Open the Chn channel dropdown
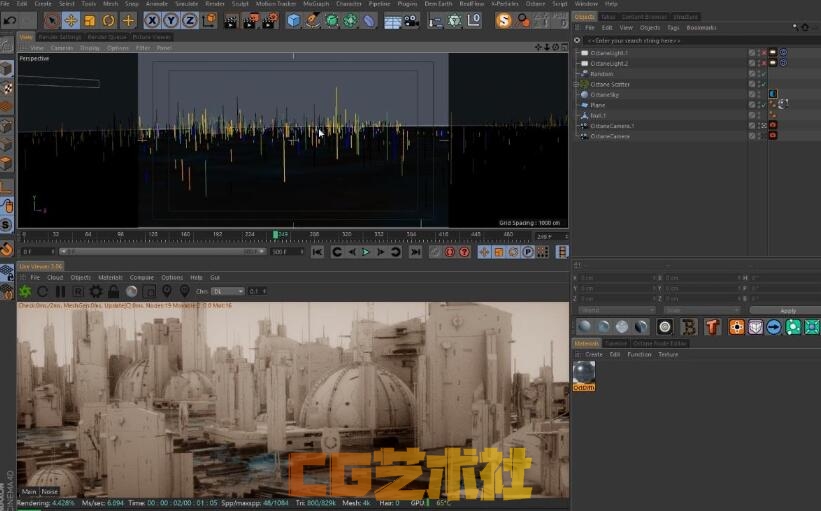The height and width of the screenshot is (511, 821). tap(227, 292)
